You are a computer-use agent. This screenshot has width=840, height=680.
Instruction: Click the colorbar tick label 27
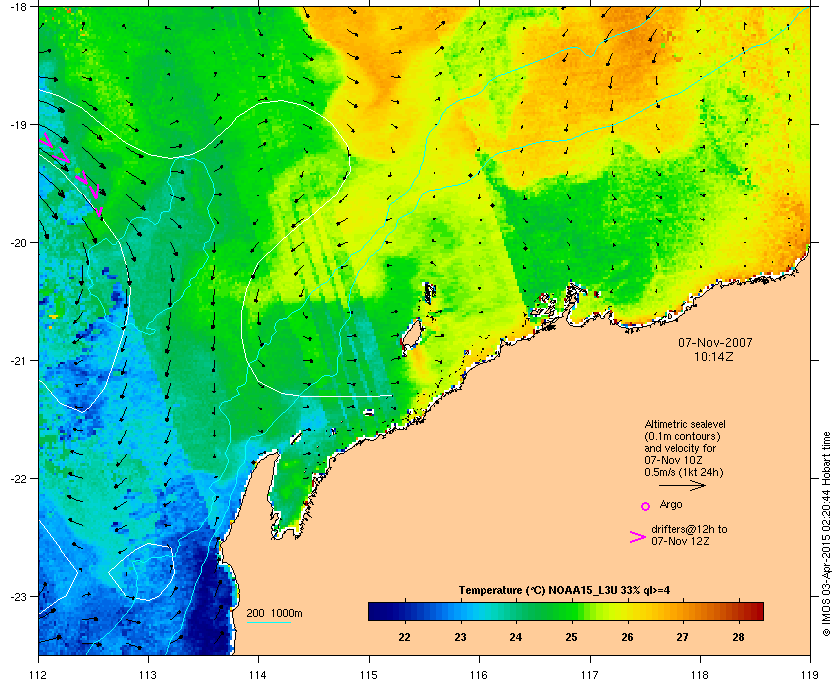682,637
